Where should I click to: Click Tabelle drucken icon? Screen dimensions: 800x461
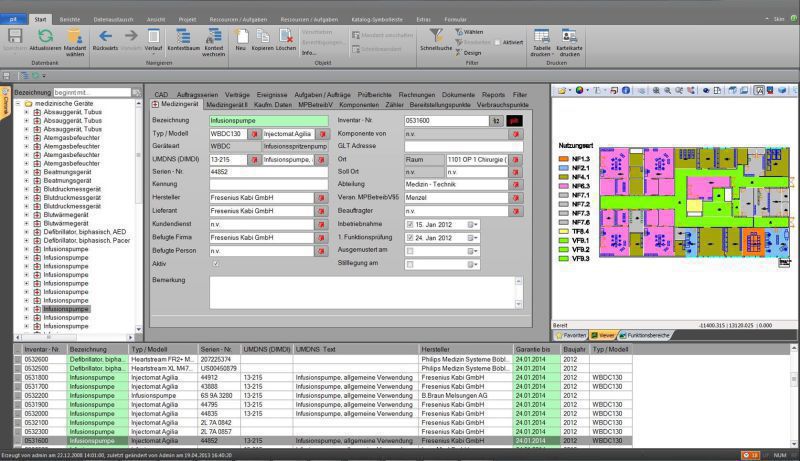[x=541, y=36]
